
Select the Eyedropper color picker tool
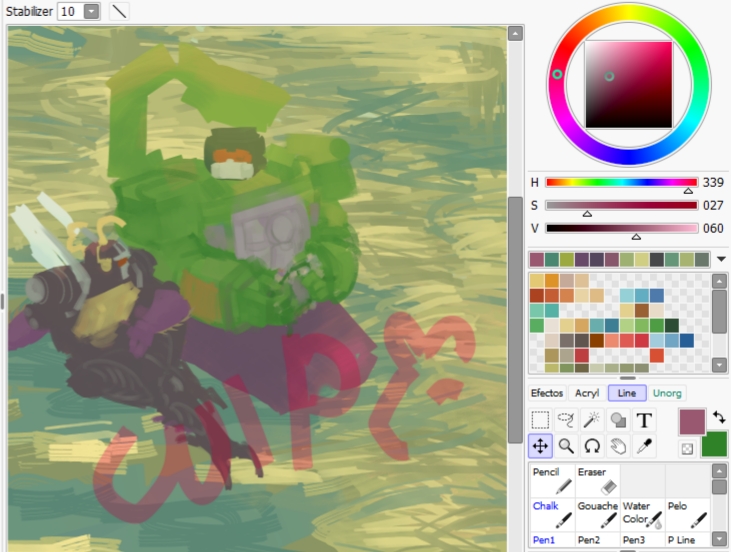(644, 446)
